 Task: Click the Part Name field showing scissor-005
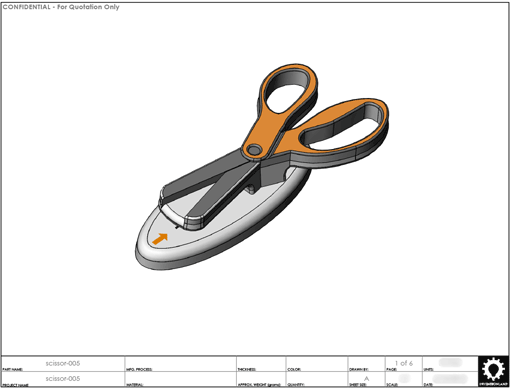tap(63, 364)
